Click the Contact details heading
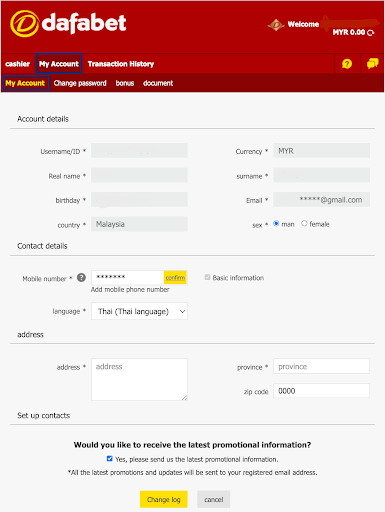 pos(42,246)
